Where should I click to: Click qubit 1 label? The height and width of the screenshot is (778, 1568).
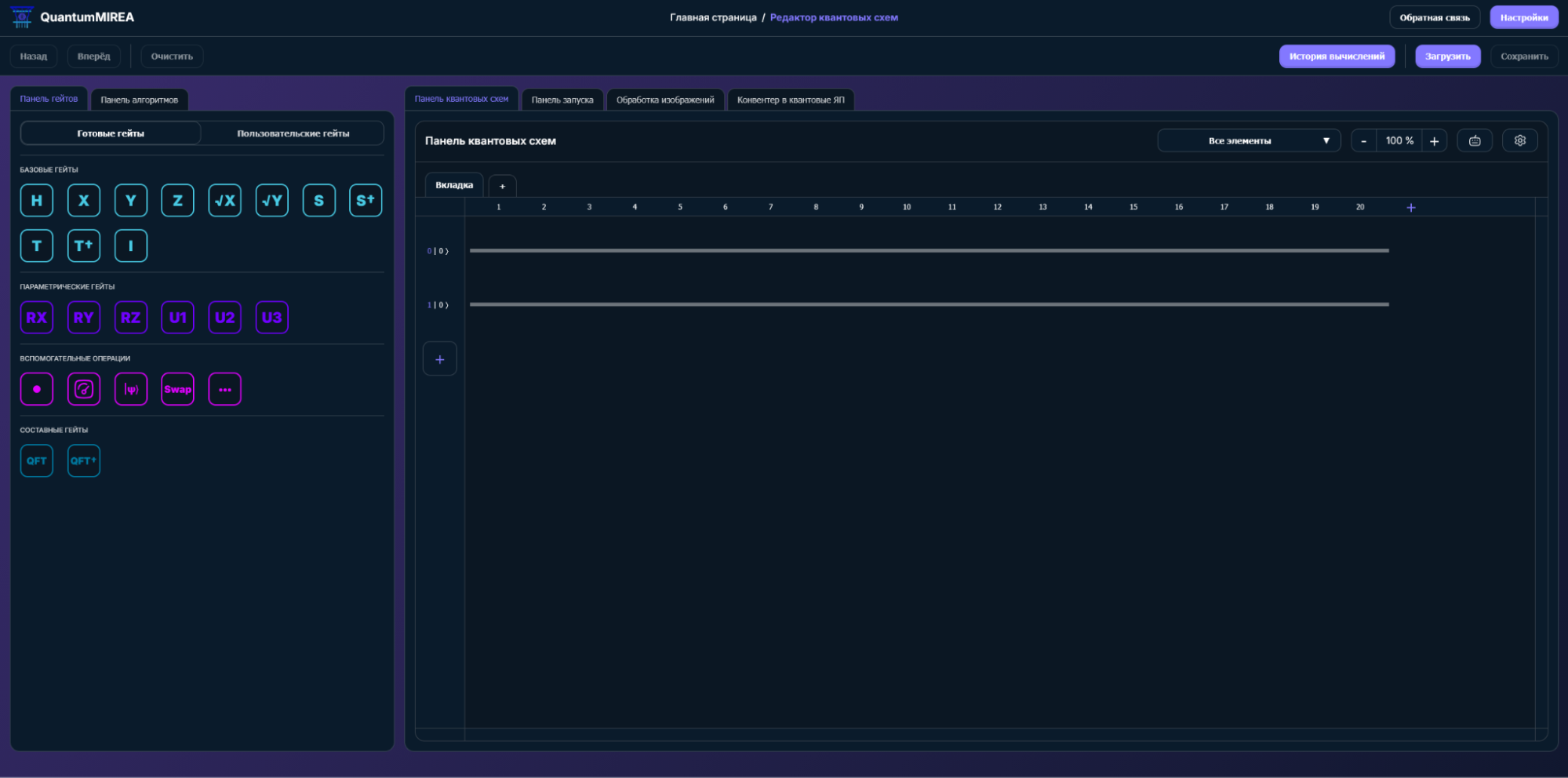pos(438,305)
